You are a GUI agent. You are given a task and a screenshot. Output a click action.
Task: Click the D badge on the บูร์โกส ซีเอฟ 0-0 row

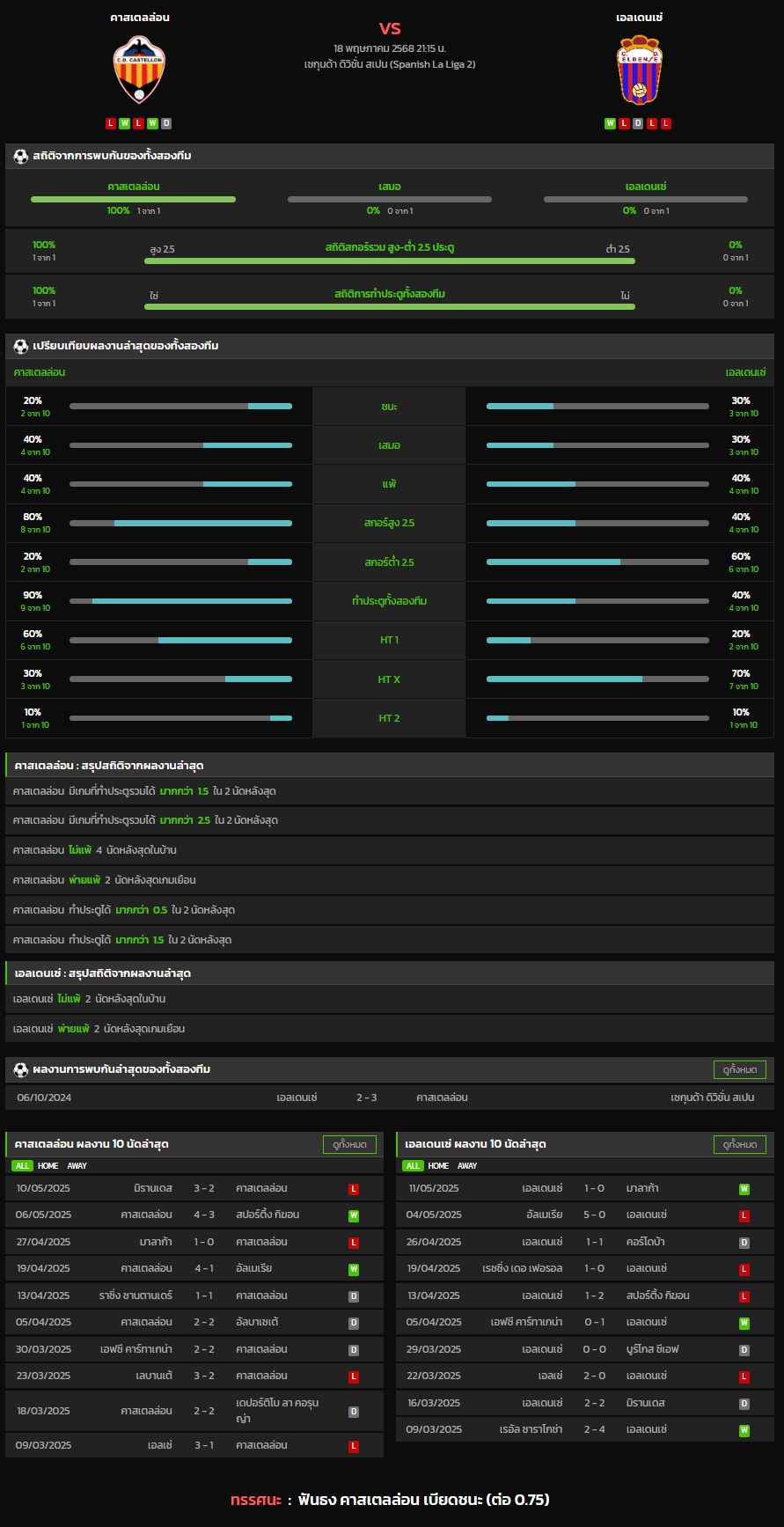click(744, 1350)
